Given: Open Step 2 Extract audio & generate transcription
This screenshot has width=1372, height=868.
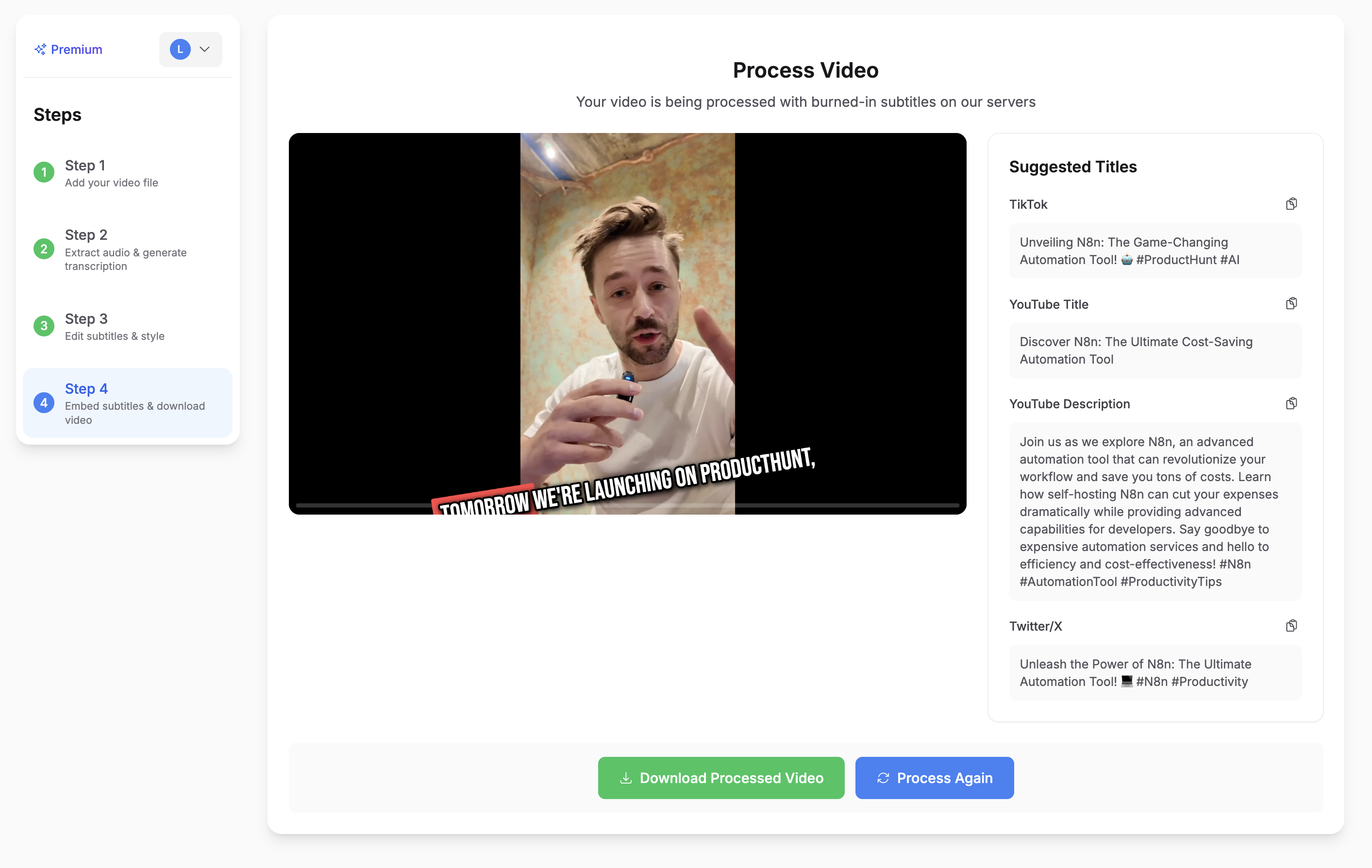Looking at the screenshot, I should point(125,250).
